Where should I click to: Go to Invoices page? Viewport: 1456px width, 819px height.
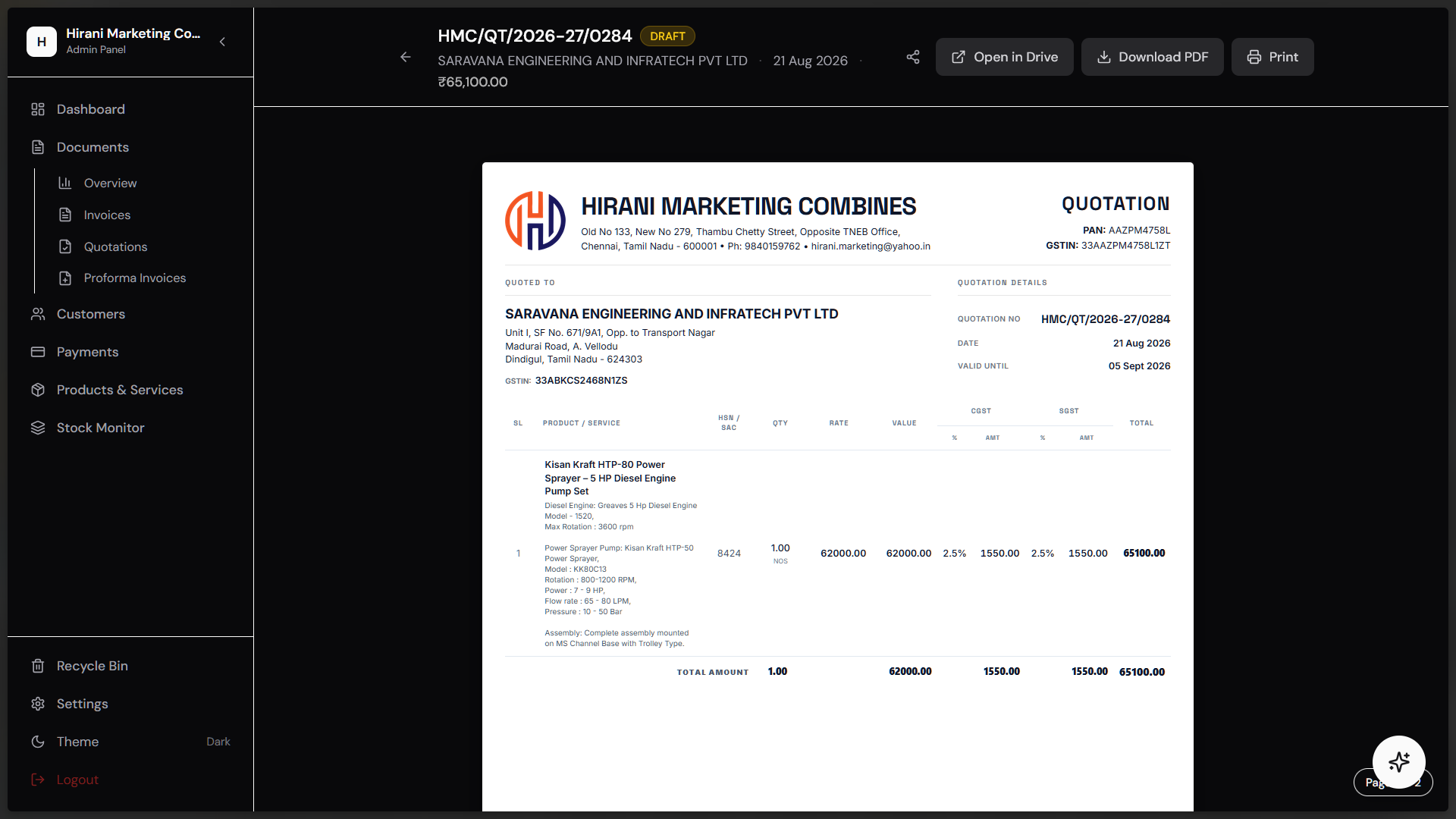(x=144, y=215)
